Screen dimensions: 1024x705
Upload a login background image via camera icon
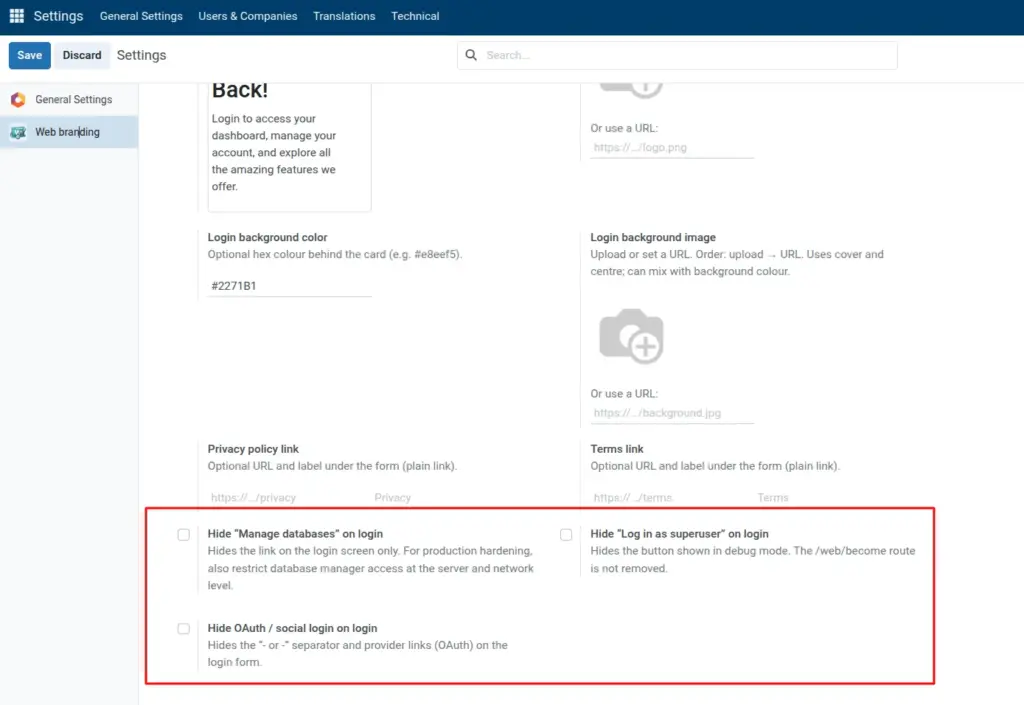point(632,336)
